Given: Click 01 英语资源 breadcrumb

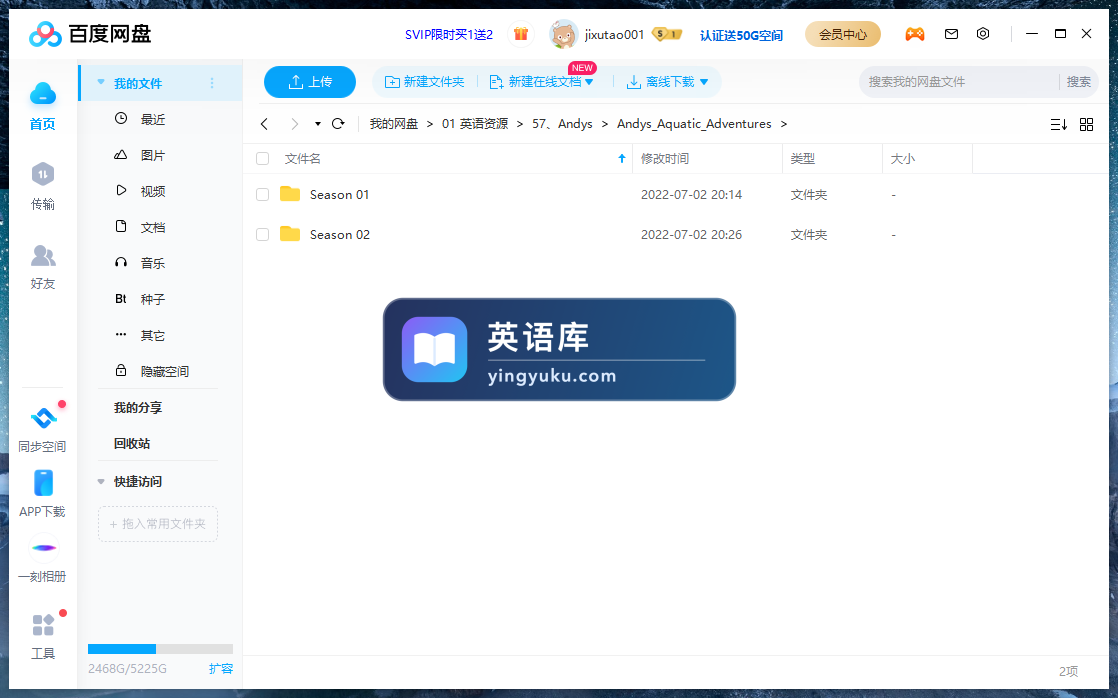Looking at the screenshot, I should point(475,124).
